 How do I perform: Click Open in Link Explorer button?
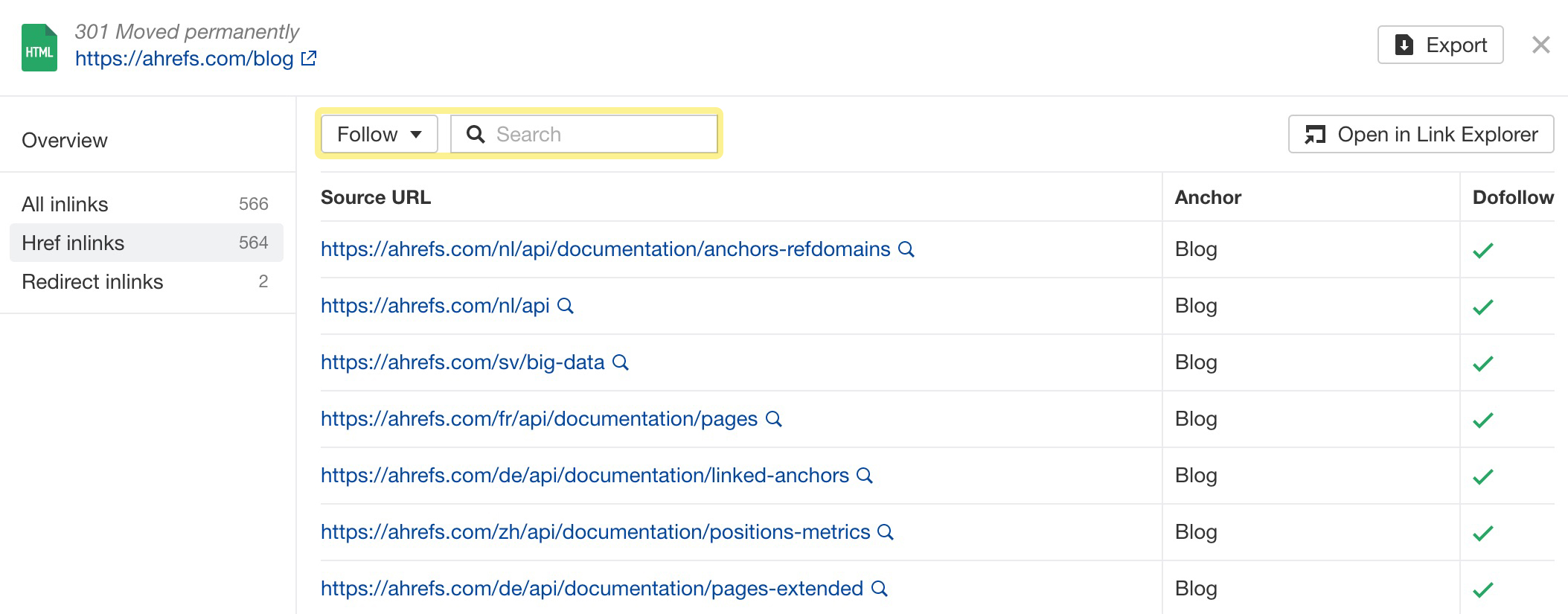[1421, 134]
